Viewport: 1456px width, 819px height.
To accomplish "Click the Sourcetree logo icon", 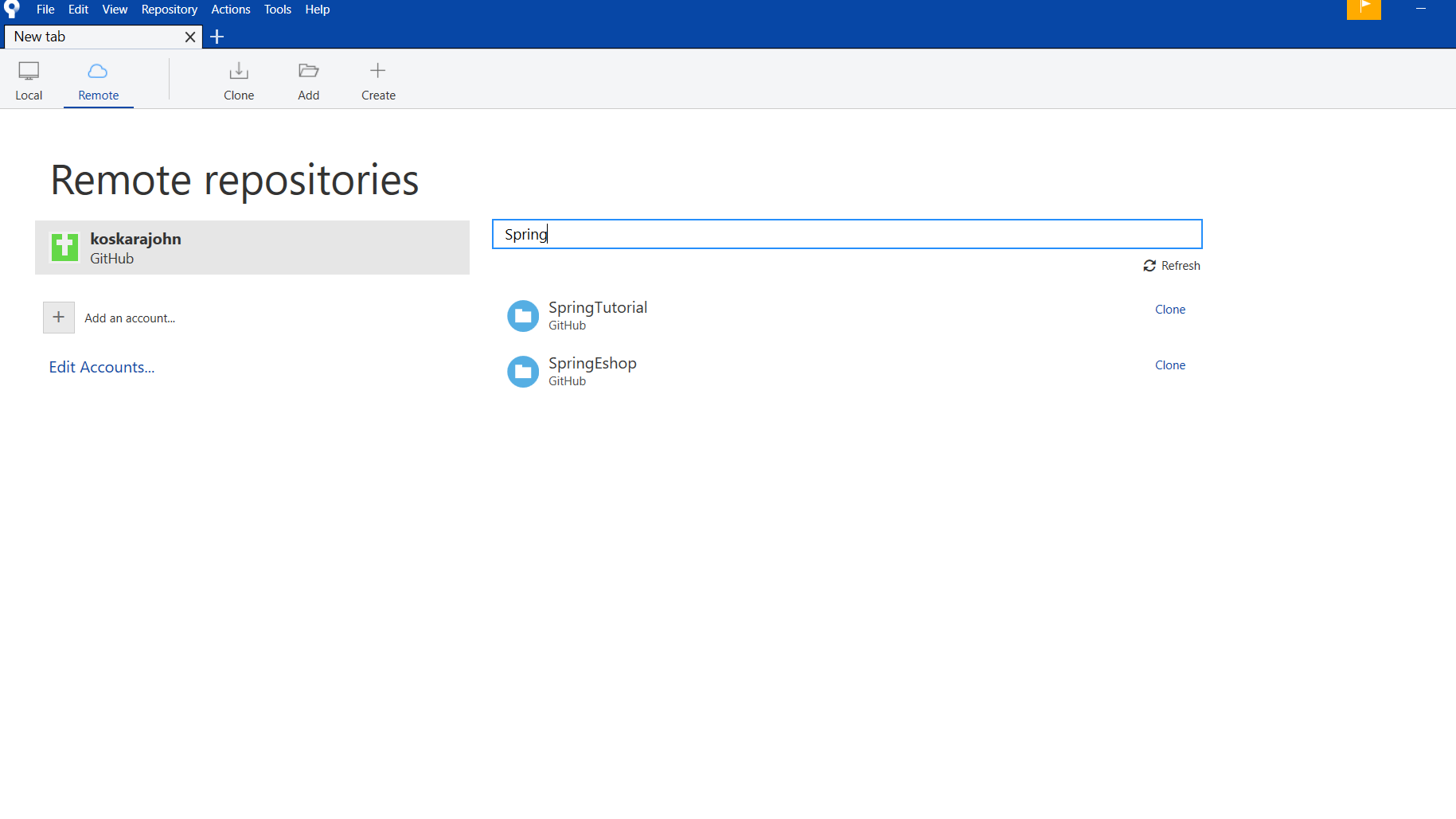I will (x=12, y=9).
